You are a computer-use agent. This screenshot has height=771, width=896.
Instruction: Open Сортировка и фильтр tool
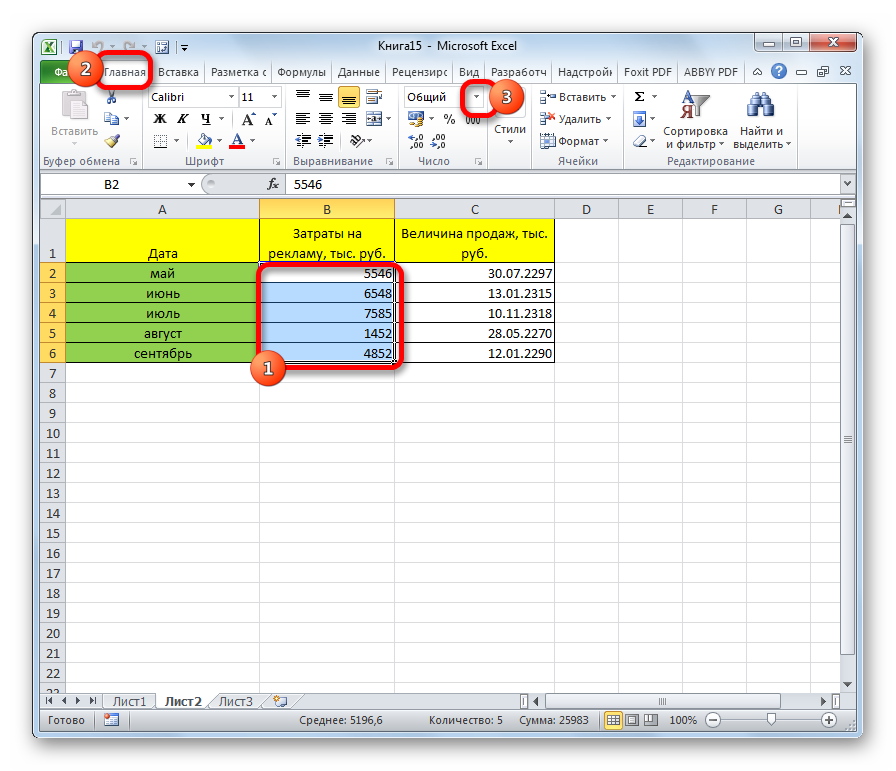click(694, 120)
